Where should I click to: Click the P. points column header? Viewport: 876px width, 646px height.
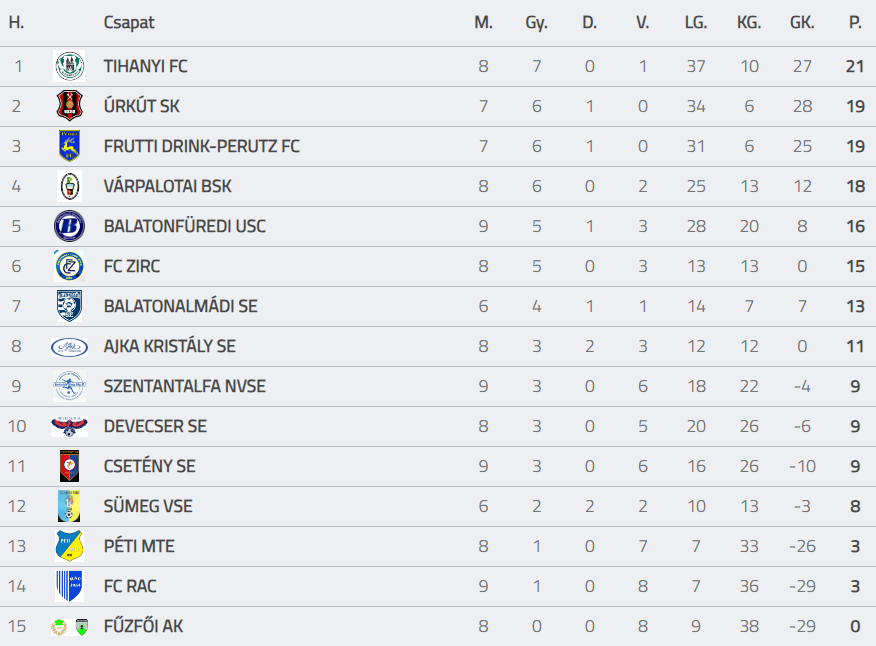pos(855,22)
